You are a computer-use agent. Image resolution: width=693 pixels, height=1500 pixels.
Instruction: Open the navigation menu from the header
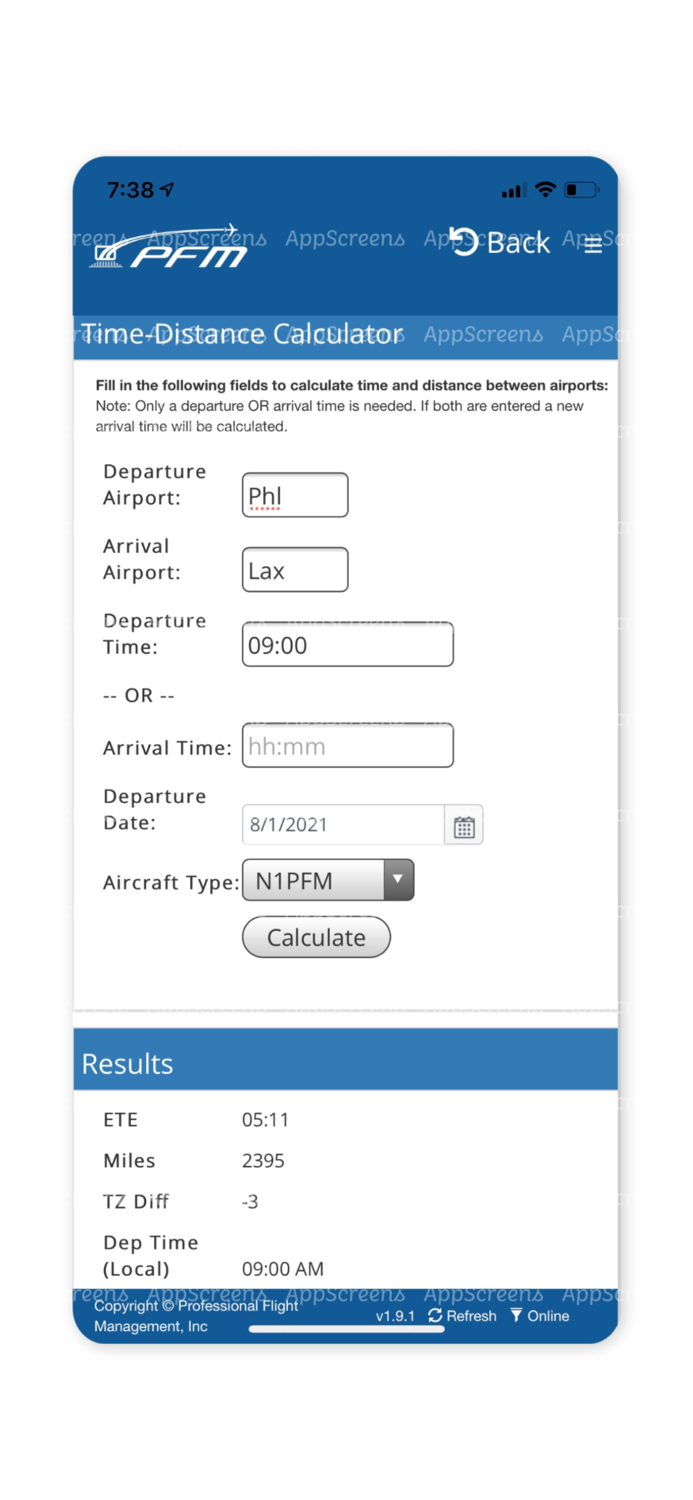(593, 245)
